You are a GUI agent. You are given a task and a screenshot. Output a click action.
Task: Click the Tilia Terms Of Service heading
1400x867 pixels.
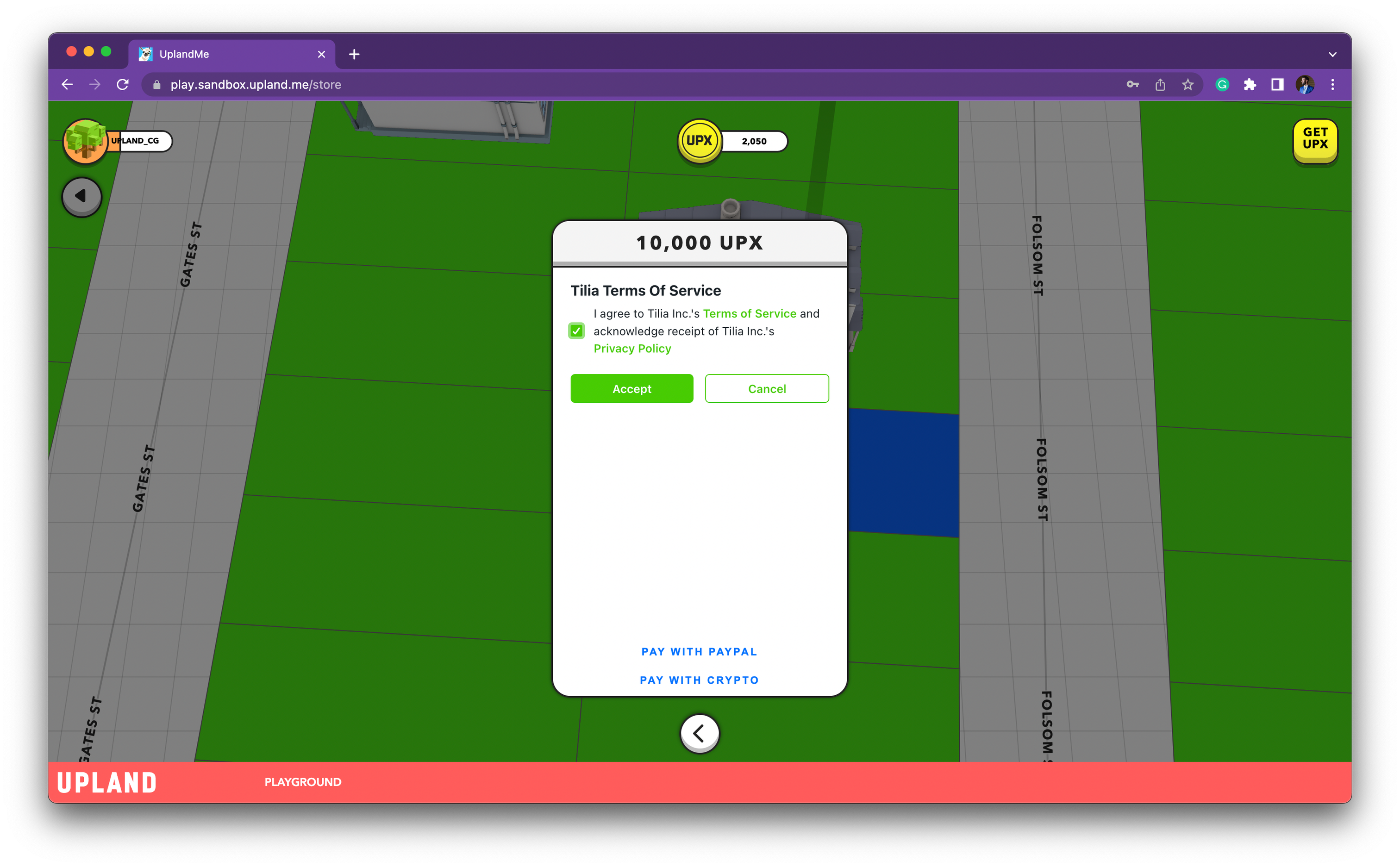[x=646, y=291]
